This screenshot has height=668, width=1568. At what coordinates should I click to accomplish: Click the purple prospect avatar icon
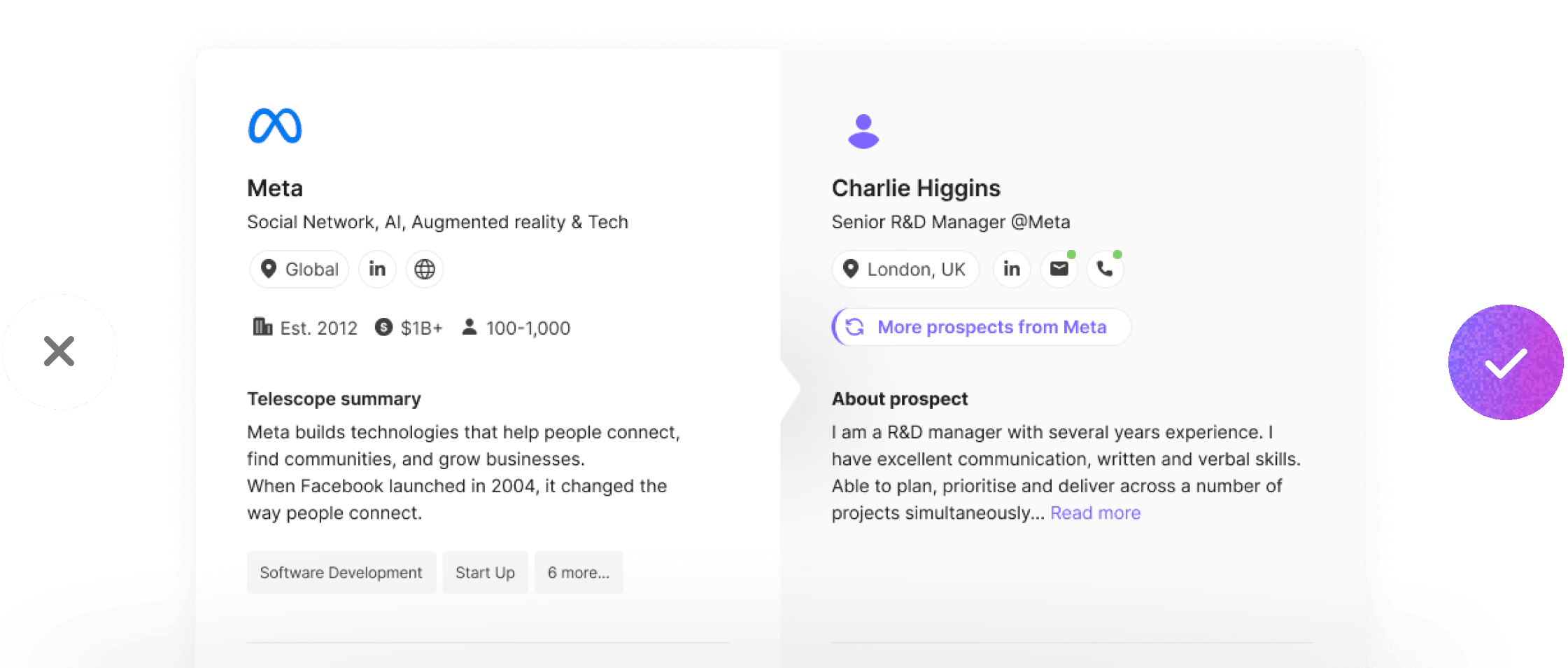click(x=863, y=131)
